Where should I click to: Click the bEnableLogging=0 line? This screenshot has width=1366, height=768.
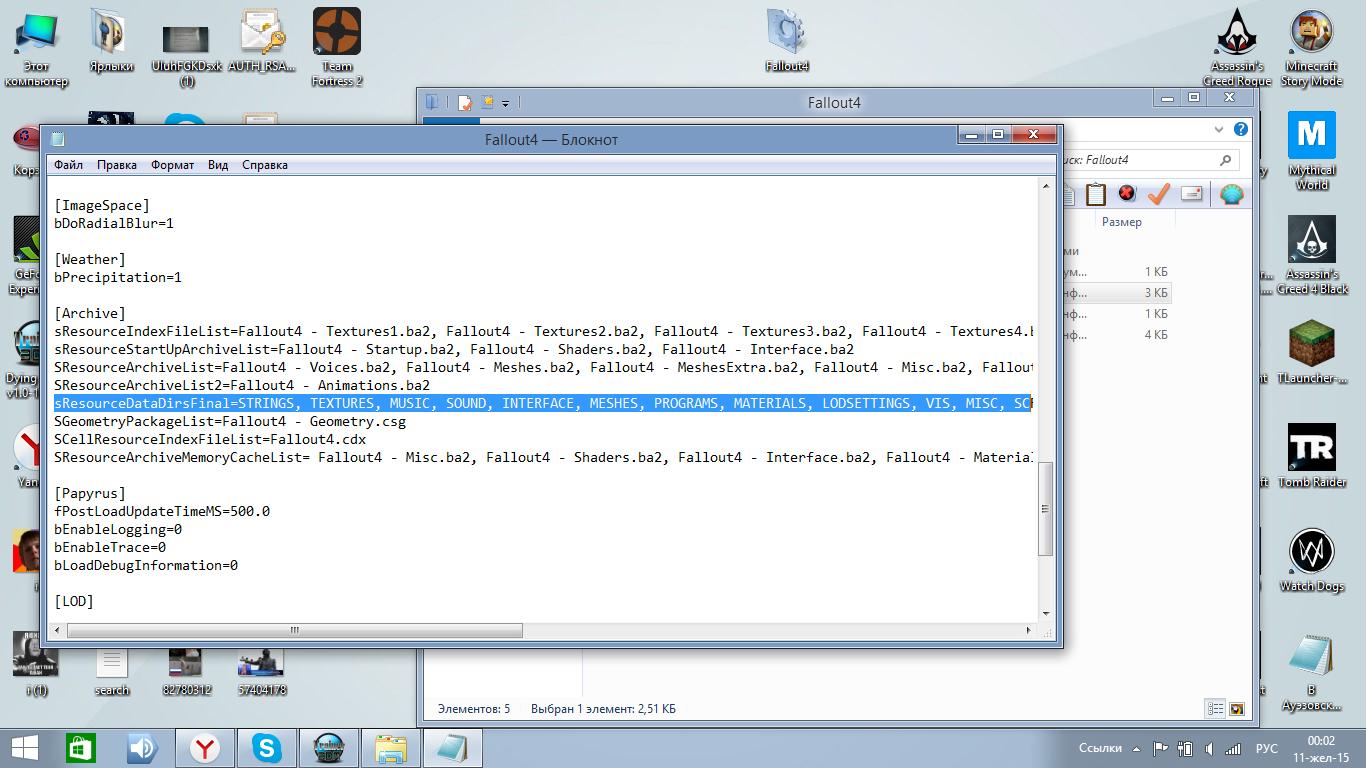[118, 529]
